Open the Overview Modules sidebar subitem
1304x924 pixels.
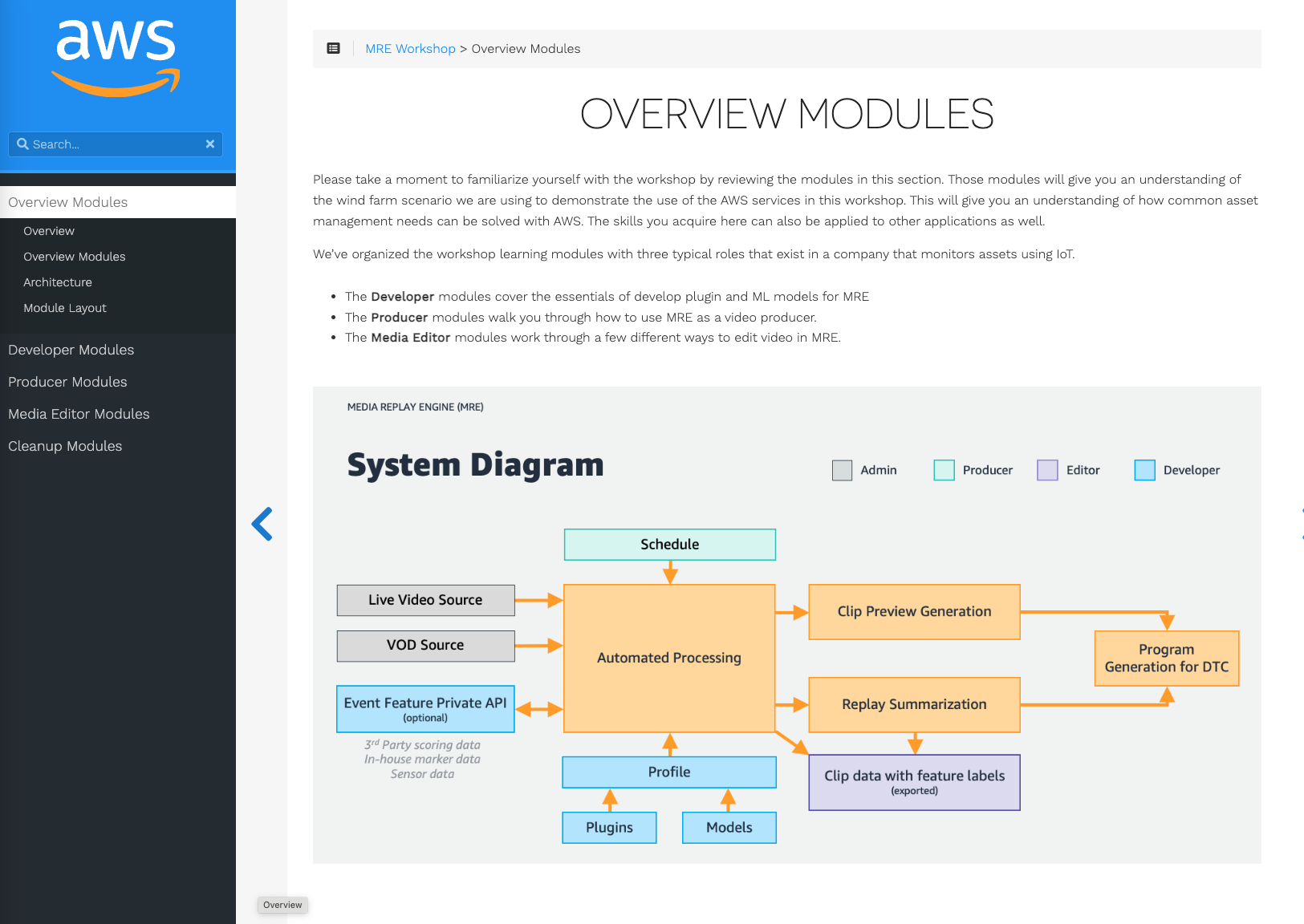75,257
